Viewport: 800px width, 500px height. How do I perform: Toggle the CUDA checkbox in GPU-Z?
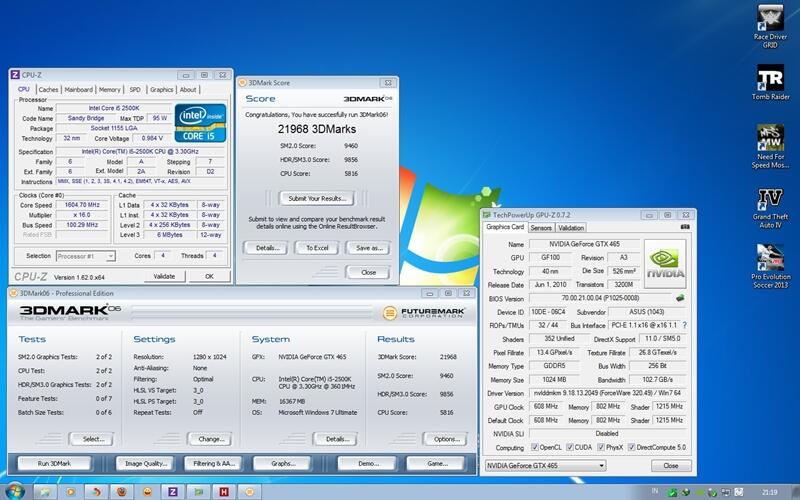click(x=569, y=447)
